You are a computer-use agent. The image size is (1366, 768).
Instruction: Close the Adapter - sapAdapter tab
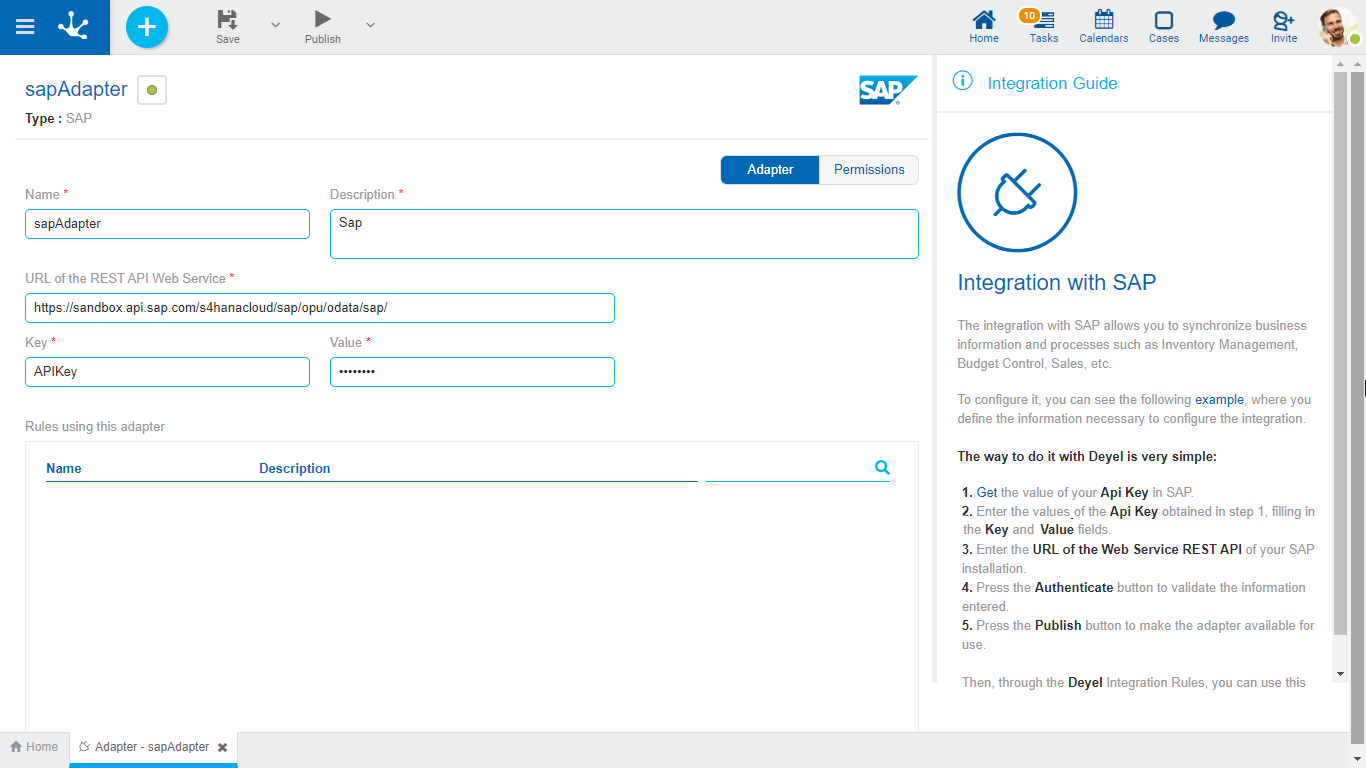(x=223, y=748)
